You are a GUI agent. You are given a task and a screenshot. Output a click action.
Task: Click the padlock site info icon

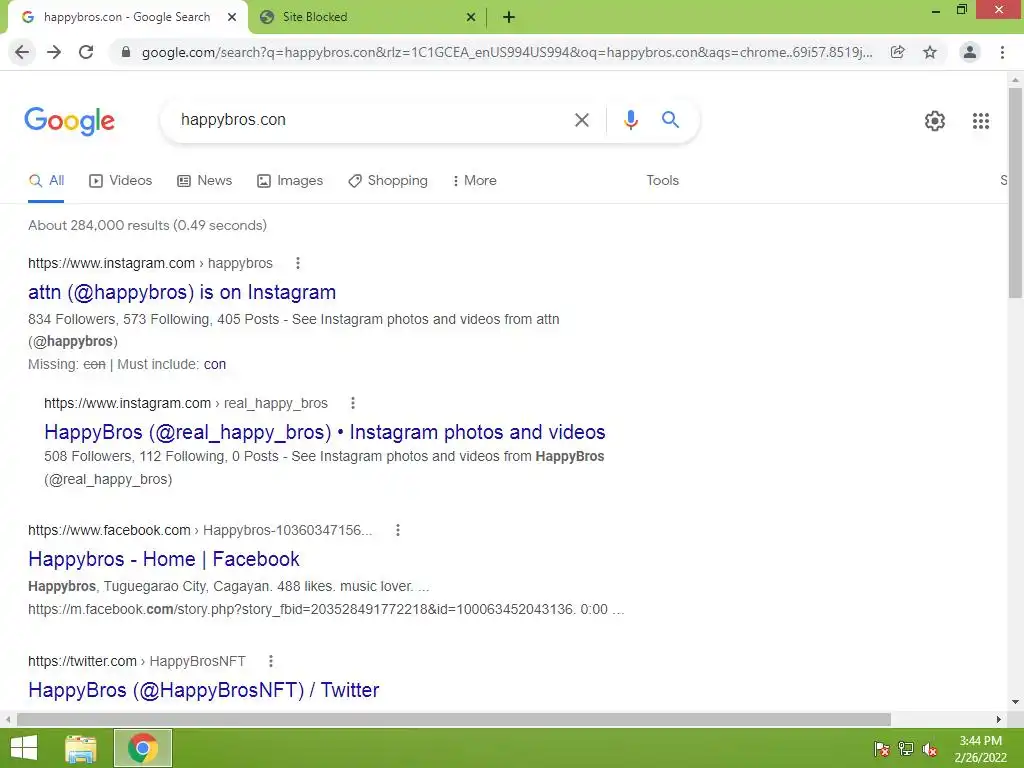(x=126, y=52)
